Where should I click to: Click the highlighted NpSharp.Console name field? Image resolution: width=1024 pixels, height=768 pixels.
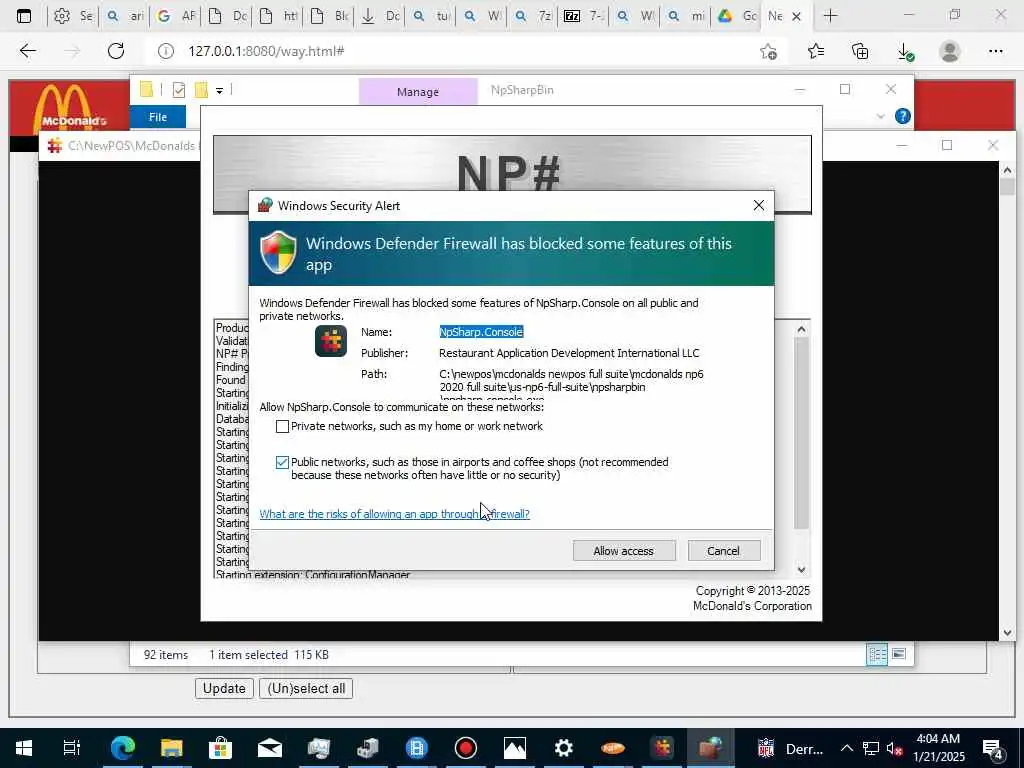coord(481,332)
